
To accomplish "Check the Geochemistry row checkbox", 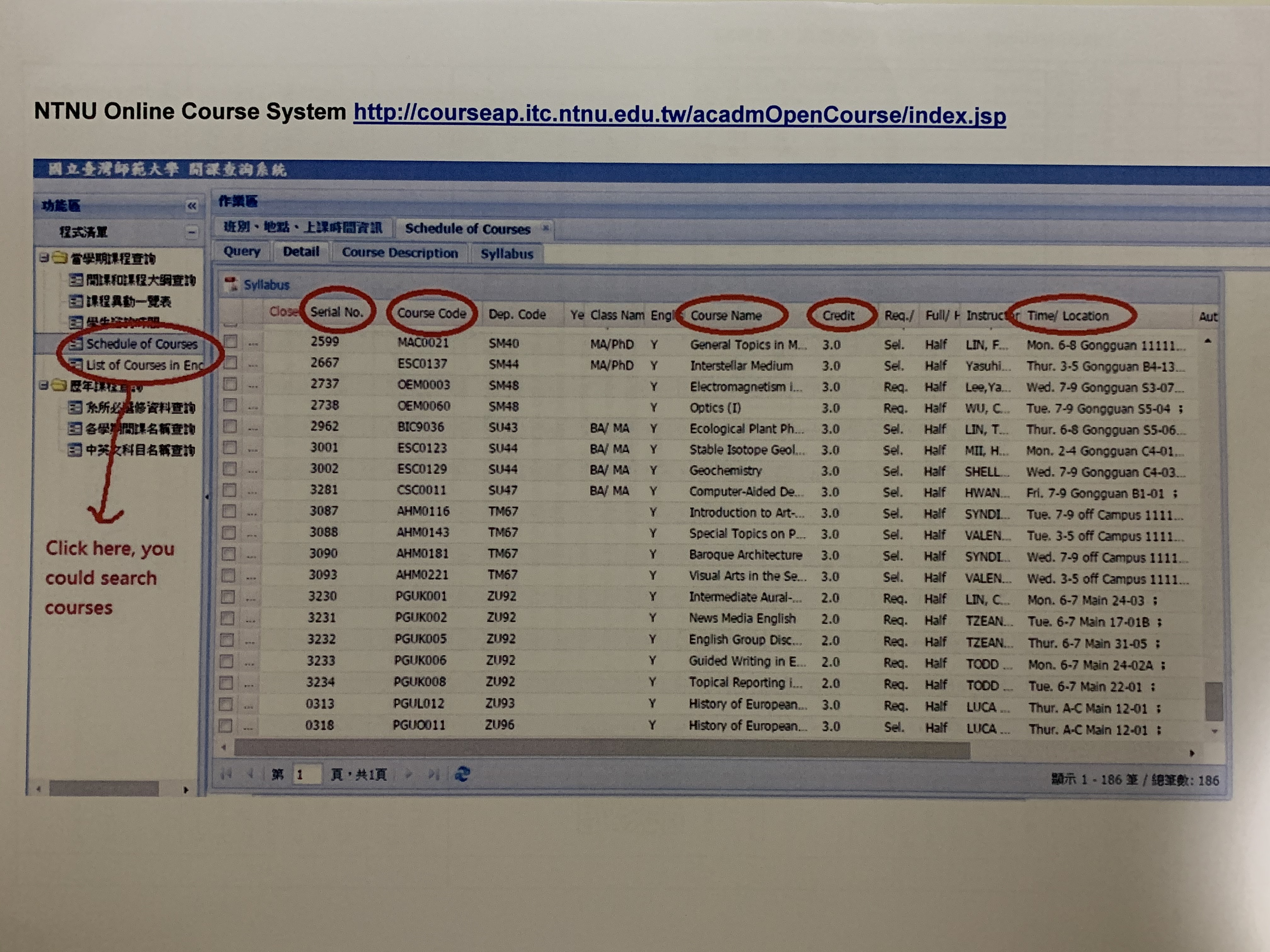I will [230, 469].
